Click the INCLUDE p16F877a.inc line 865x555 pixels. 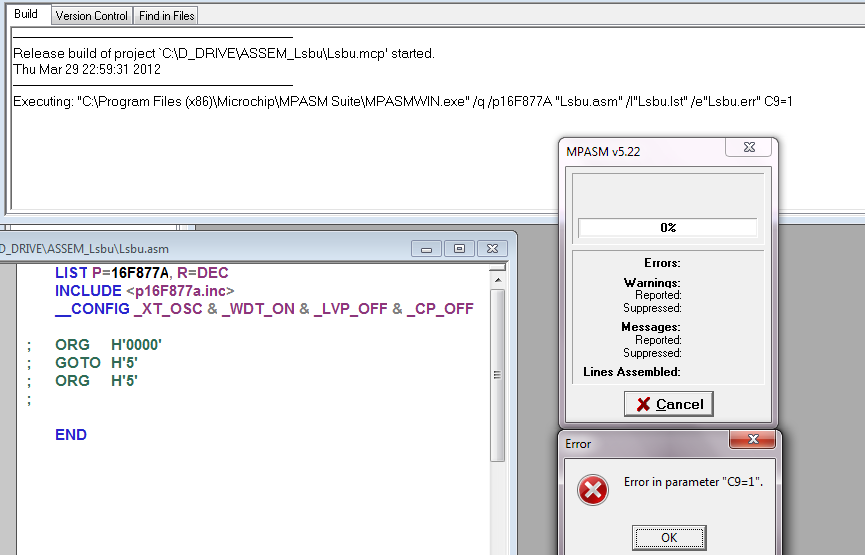point(145,291)
